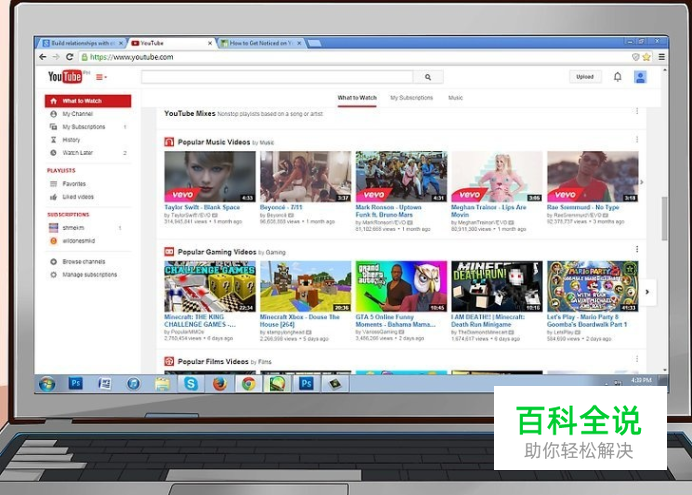Open the account avatar icon
The height and width of the screenshot is (495, 692).
coord(640,77)
